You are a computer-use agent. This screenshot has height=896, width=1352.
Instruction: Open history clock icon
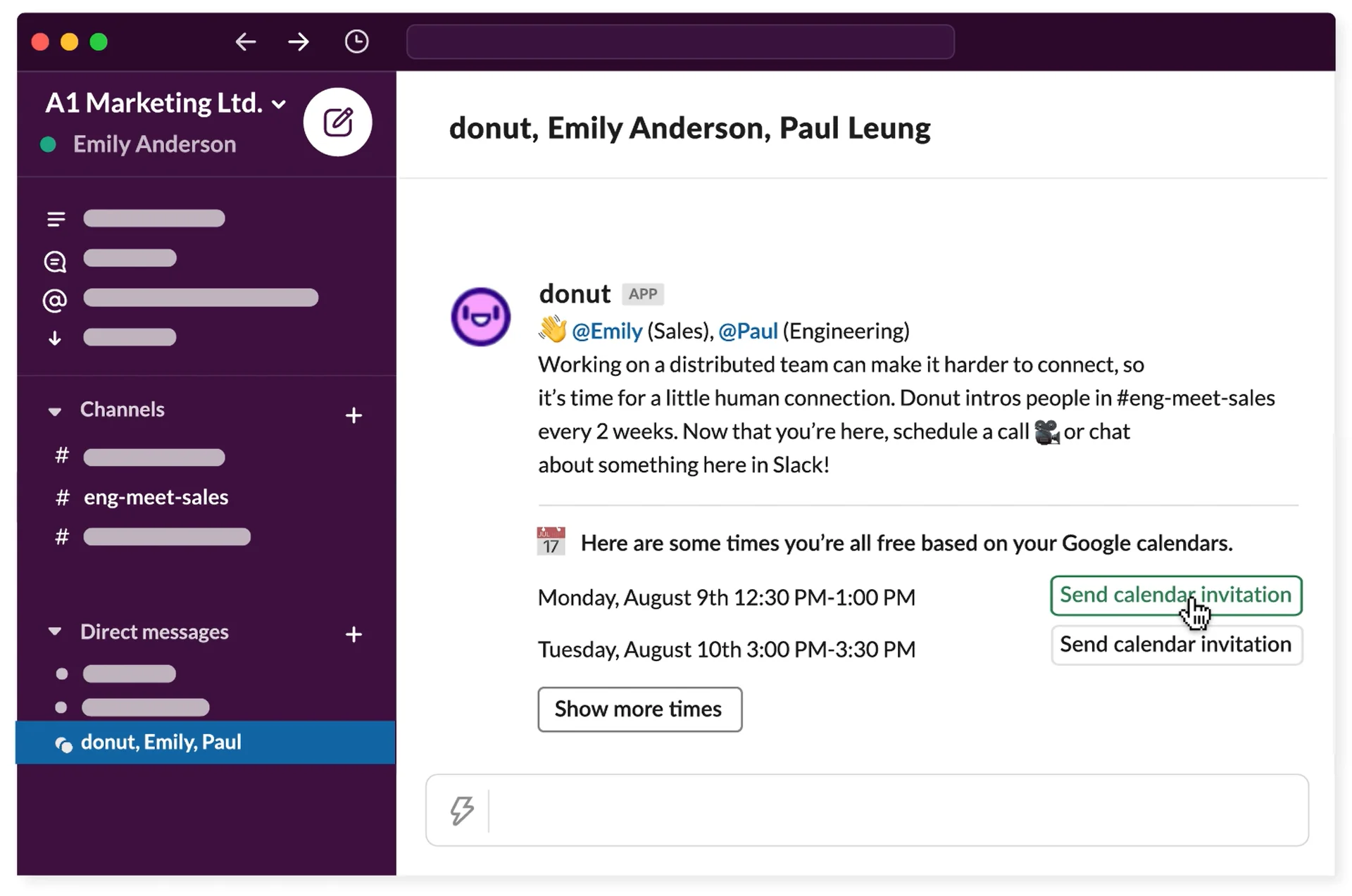pos(356,42)
